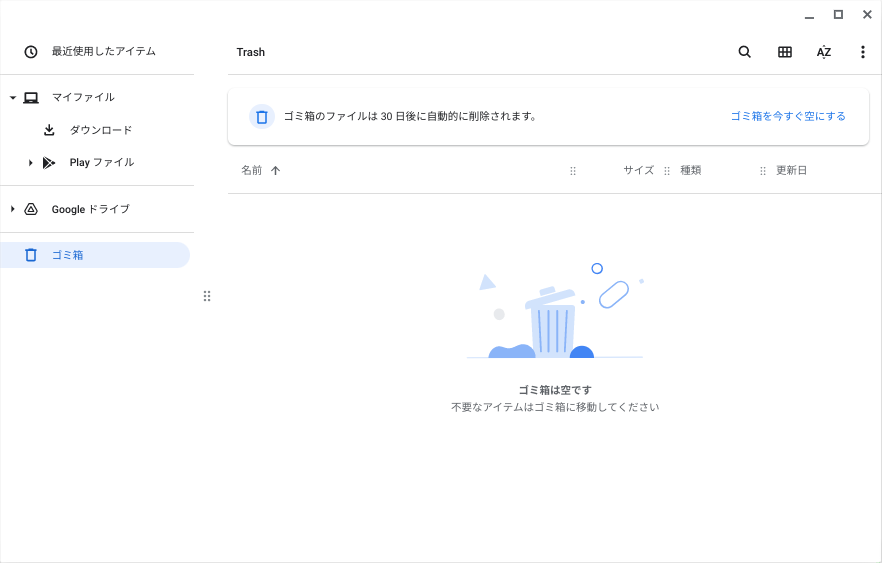This screenshot has width=882, height=563.
Task: Open the three-dot more menu
Action: click(862, 52)
